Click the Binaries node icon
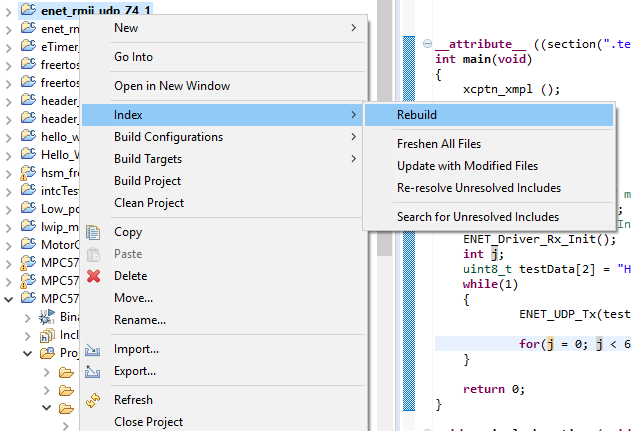 47,317
